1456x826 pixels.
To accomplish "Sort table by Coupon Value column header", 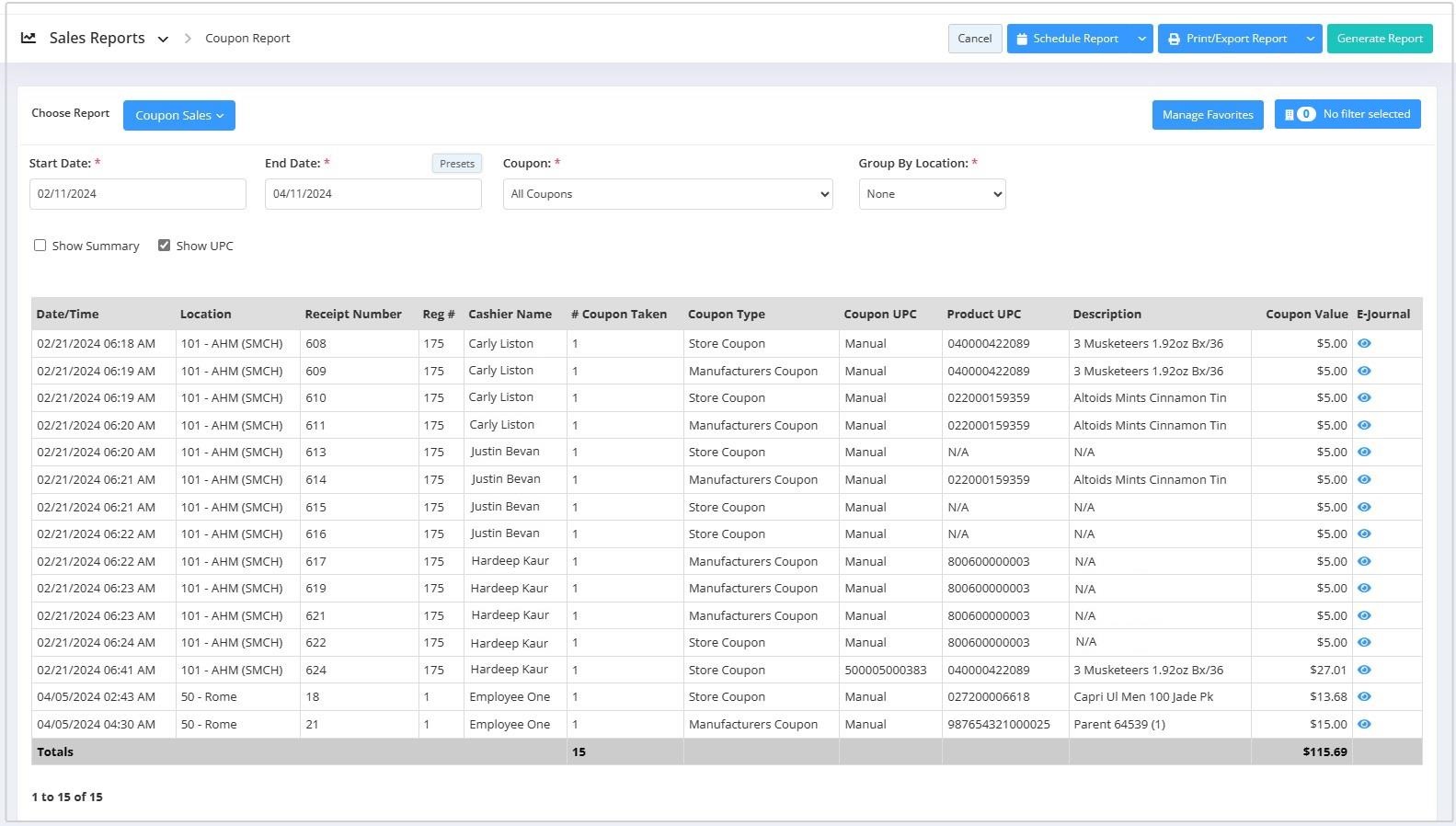I will [x=1305, y=314].
